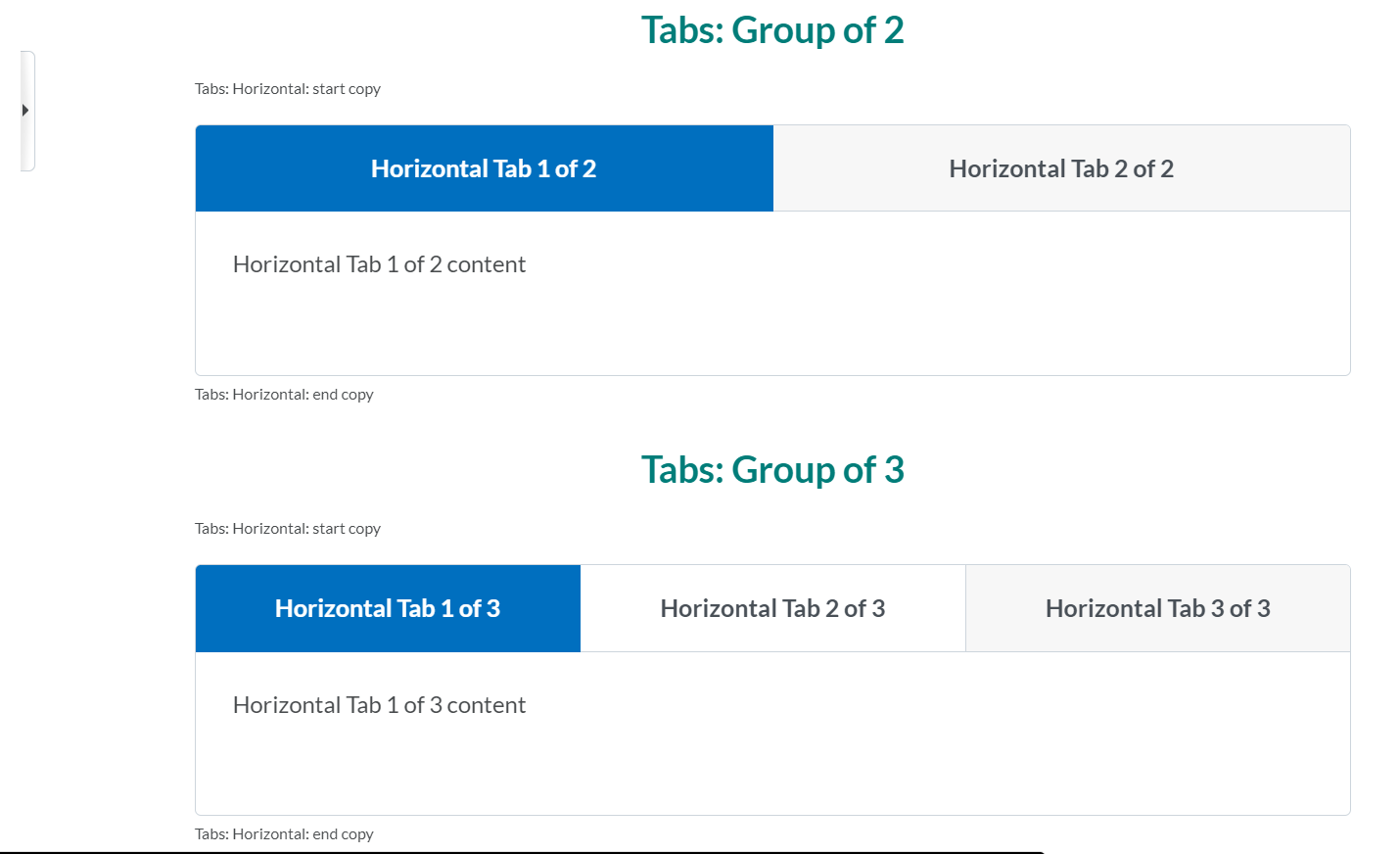Click "end copy" label below the two-tab group

tap(284, 395)
